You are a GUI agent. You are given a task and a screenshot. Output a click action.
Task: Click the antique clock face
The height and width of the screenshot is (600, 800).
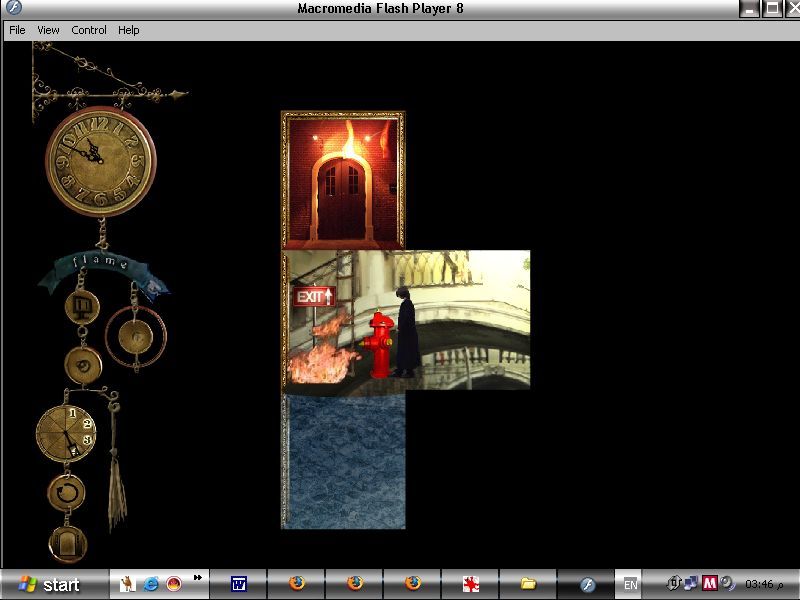(101, 162)
